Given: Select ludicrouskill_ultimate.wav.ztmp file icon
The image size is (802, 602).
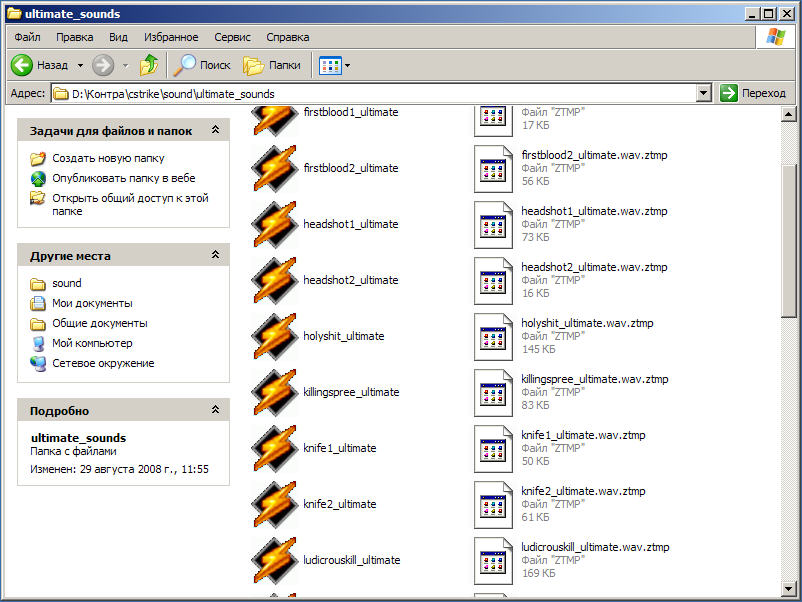Looking at the screenshot, I should 493,561.
